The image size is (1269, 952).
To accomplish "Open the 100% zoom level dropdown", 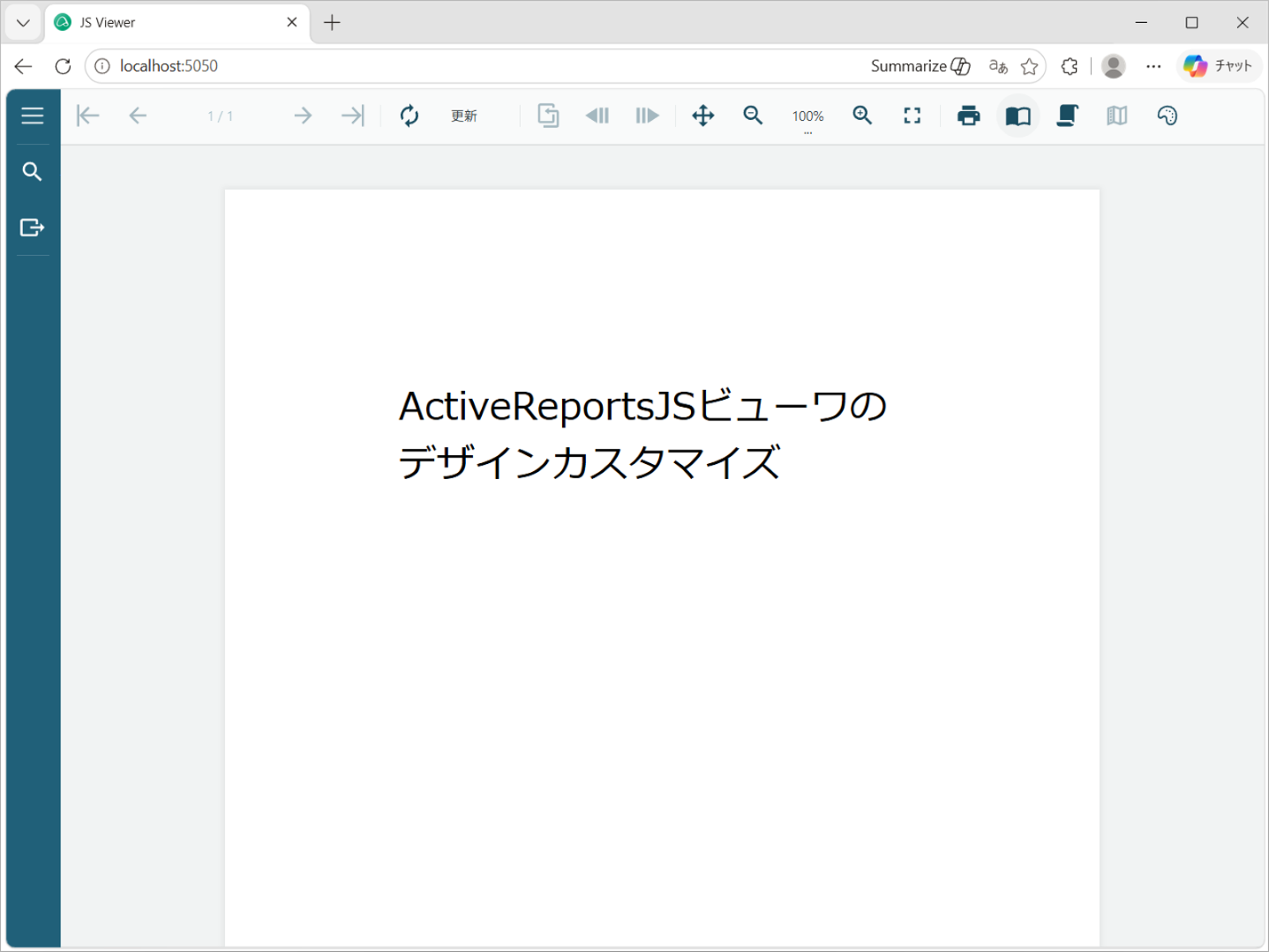I will pos(808,117).
